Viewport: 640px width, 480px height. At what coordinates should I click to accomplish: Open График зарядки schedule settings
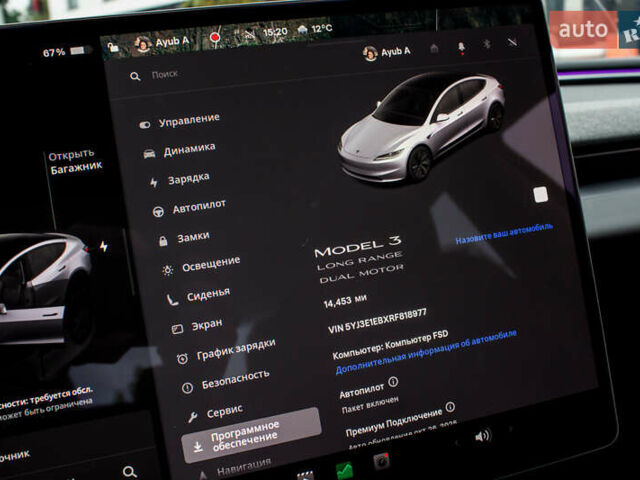tap(234, 349)
